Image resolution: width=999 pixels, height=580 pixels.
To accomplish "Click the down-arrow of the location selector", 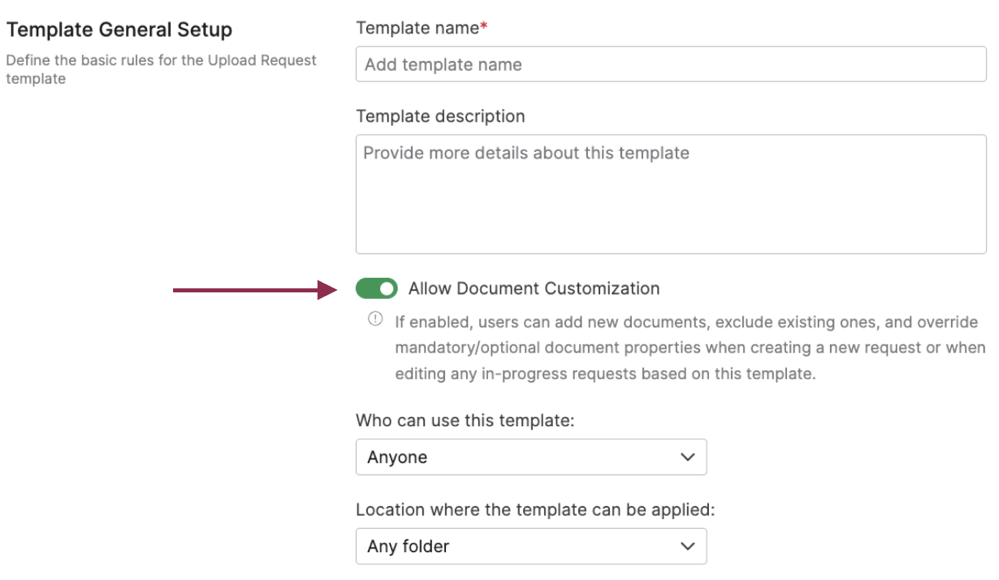I will [x=687, y=546].
